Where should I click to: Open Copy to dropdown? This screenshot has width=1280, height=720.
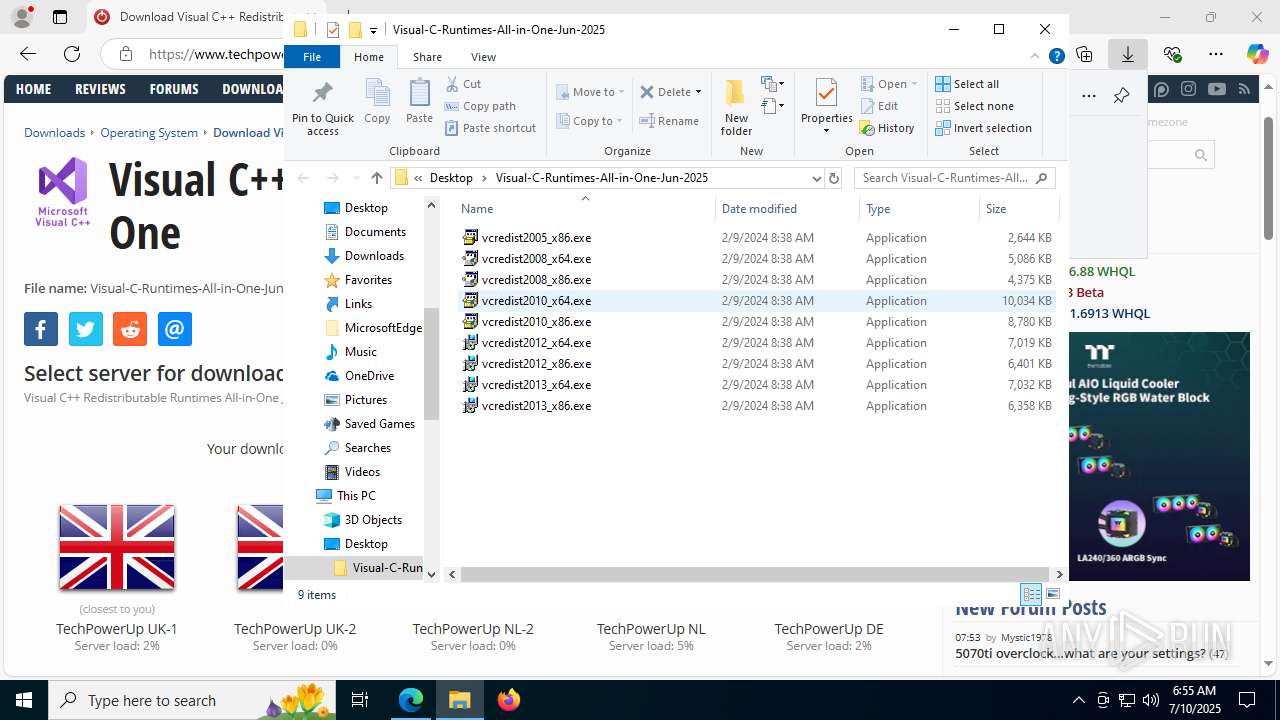tap(589, 121)
